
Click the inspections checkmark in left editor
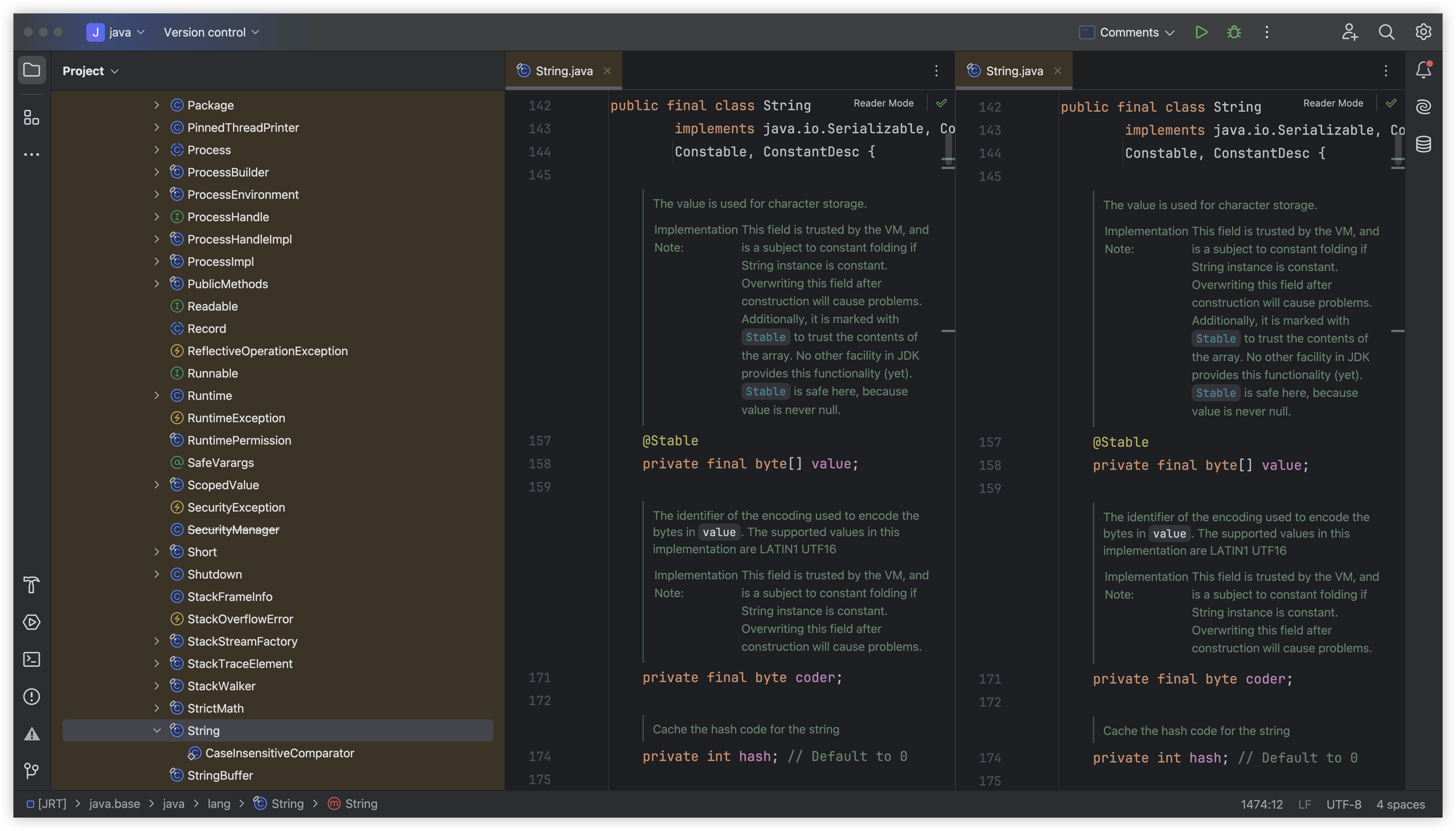click(941, 103)
